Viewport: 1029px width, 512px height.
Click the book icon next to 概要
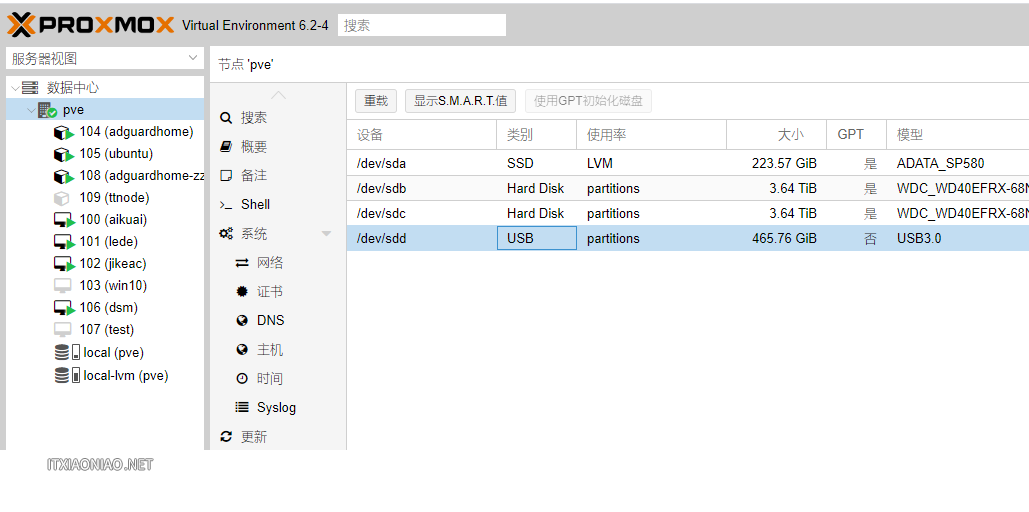click(226, 146)
